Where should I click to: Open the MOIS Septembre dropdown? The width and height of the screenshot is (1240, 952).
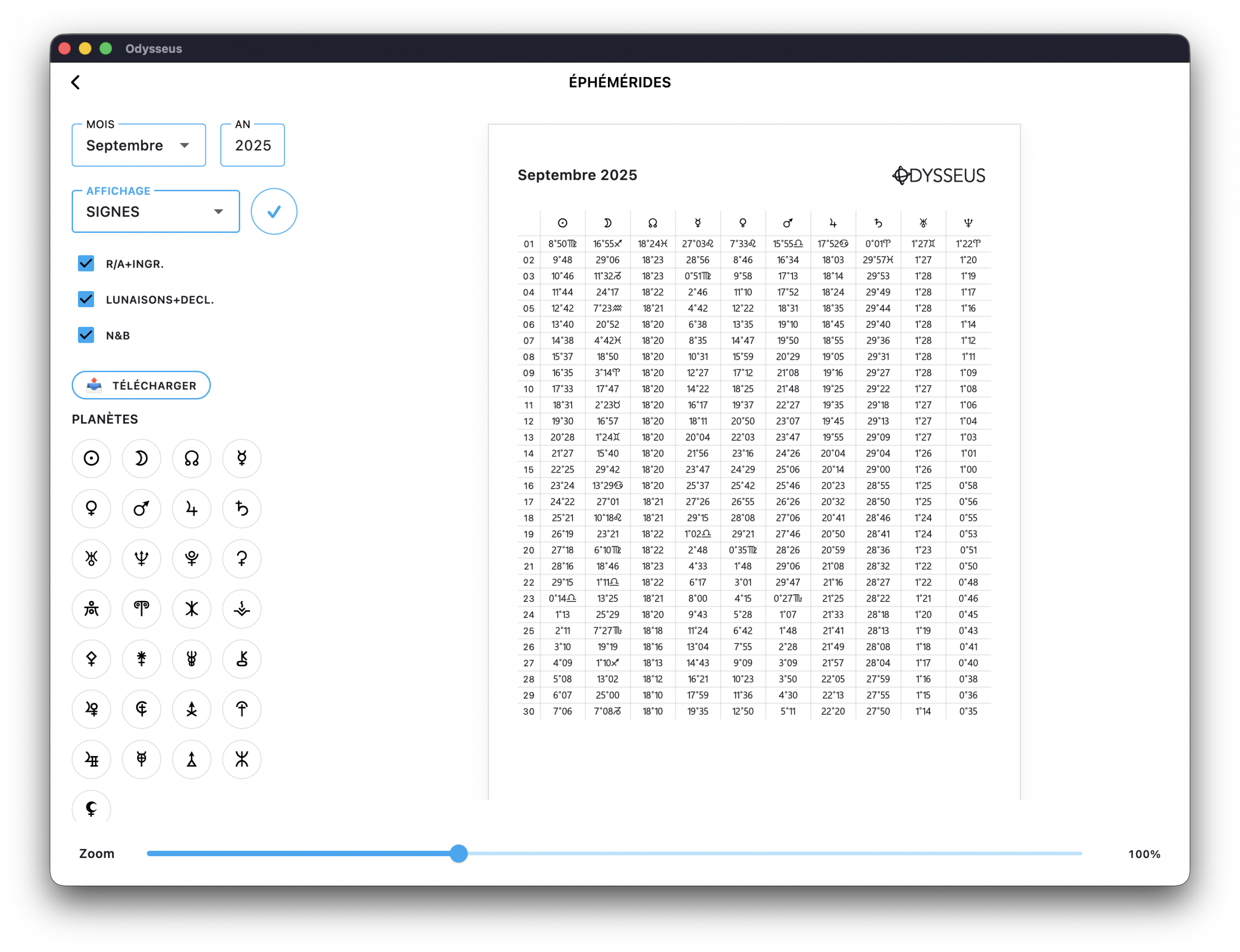point(138,146)
